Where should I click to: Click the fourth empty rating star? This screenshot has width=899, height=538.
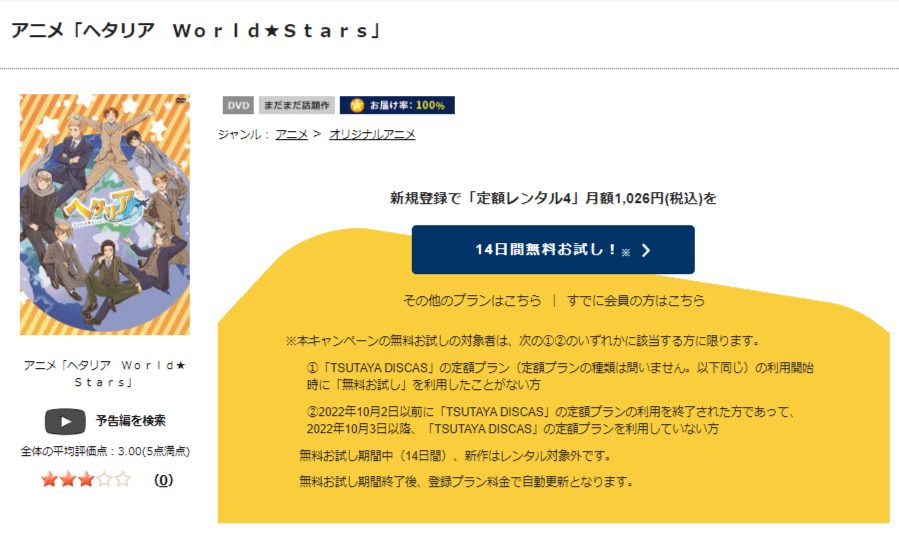(x=104, y=479)
